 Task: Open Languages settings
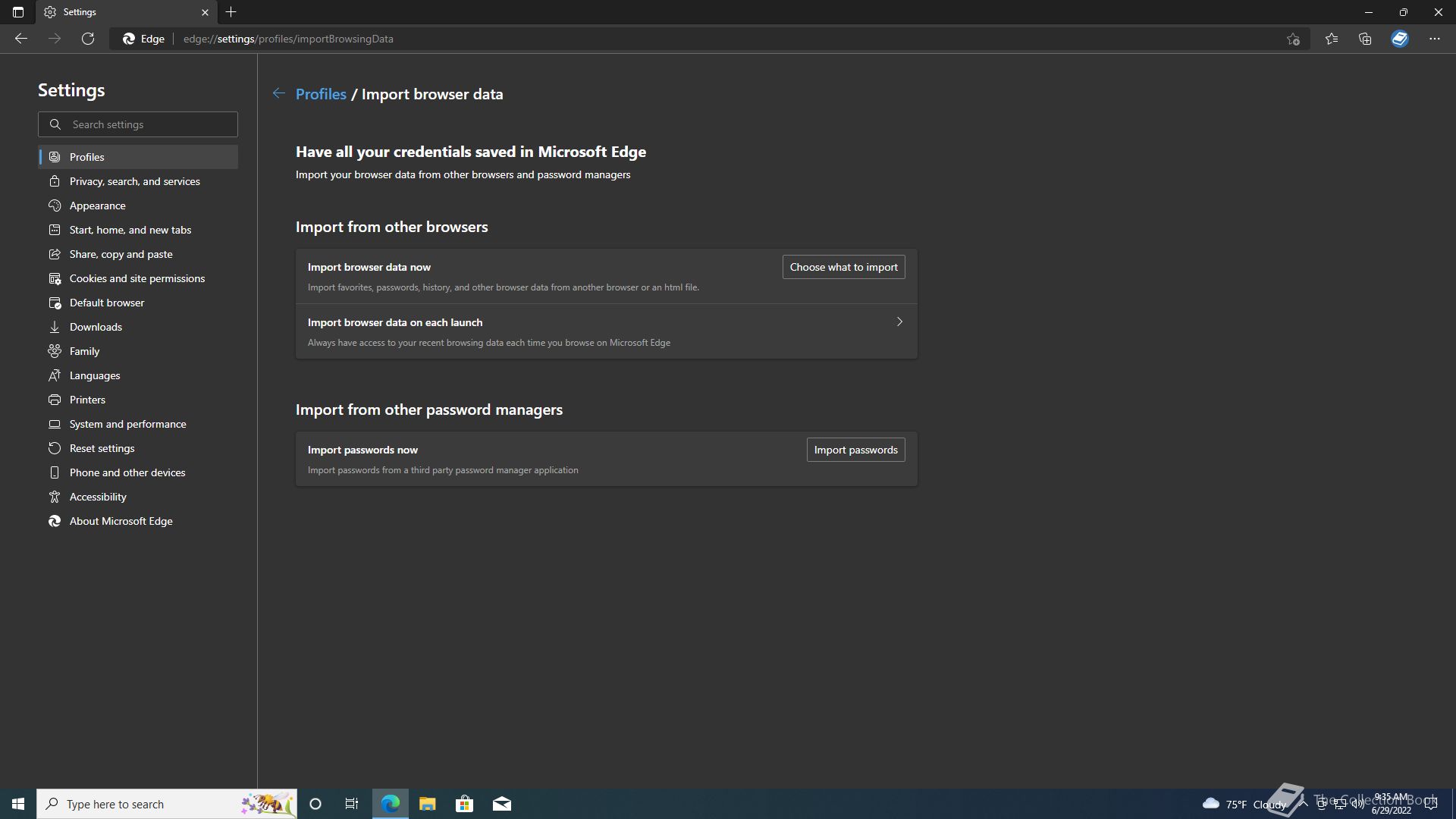click(138, 375)
